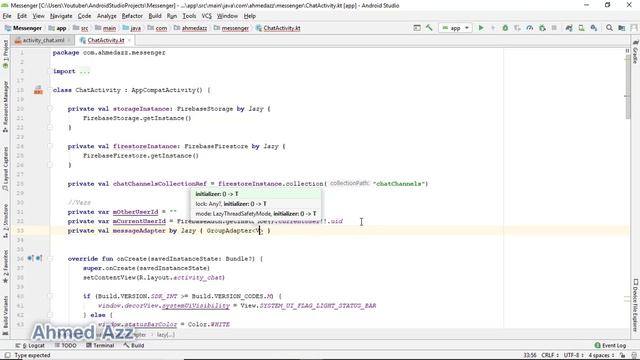
Task: Open CRLF line separator selector
Action: 549,355
